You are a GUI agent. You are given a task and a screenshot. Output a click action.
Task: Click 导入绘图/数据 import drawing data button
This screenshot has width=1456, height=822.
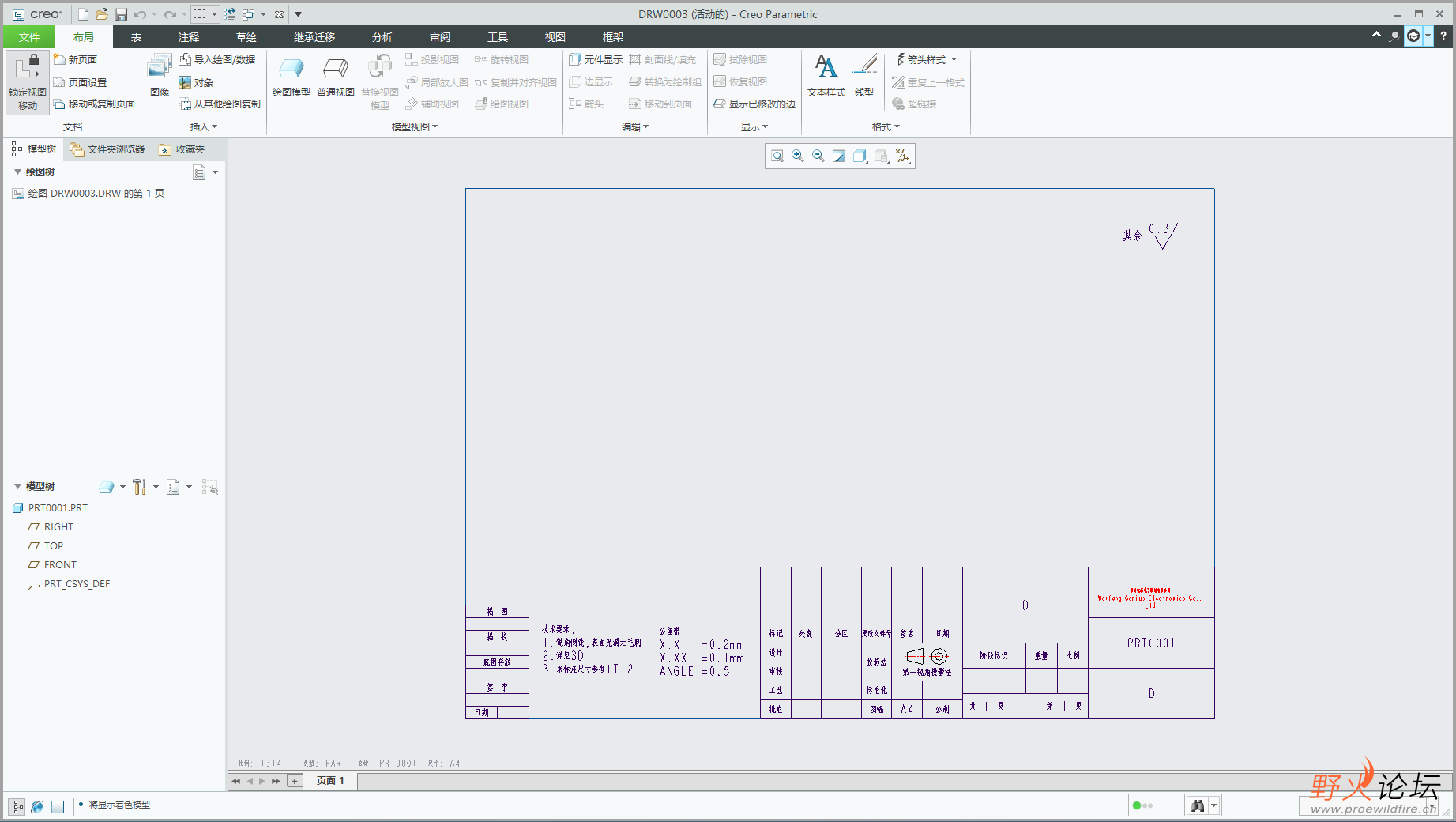pyautogui.click(x=217, y=59)
